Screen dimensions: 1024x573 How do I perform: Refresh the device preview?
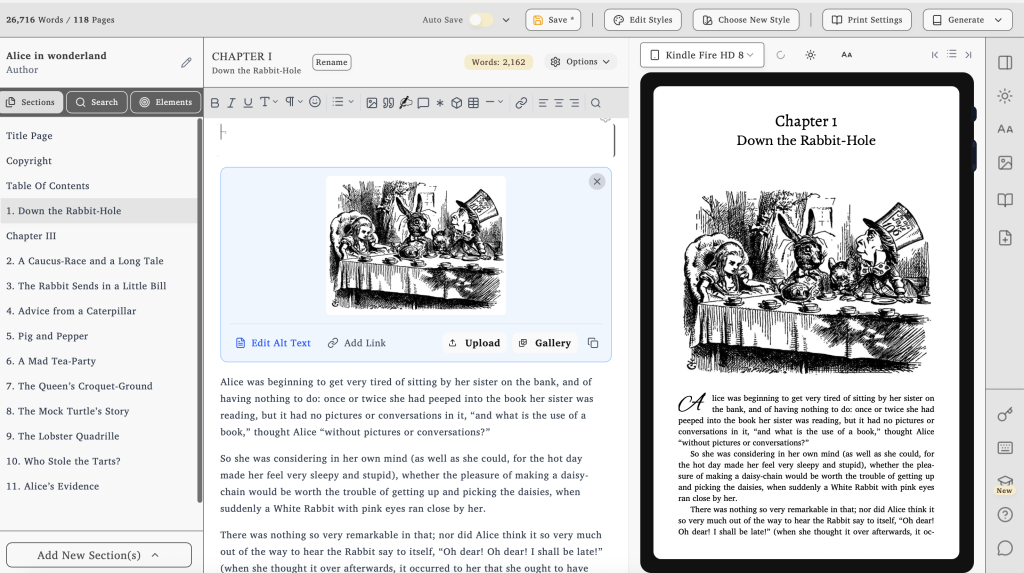click(780, 55)
